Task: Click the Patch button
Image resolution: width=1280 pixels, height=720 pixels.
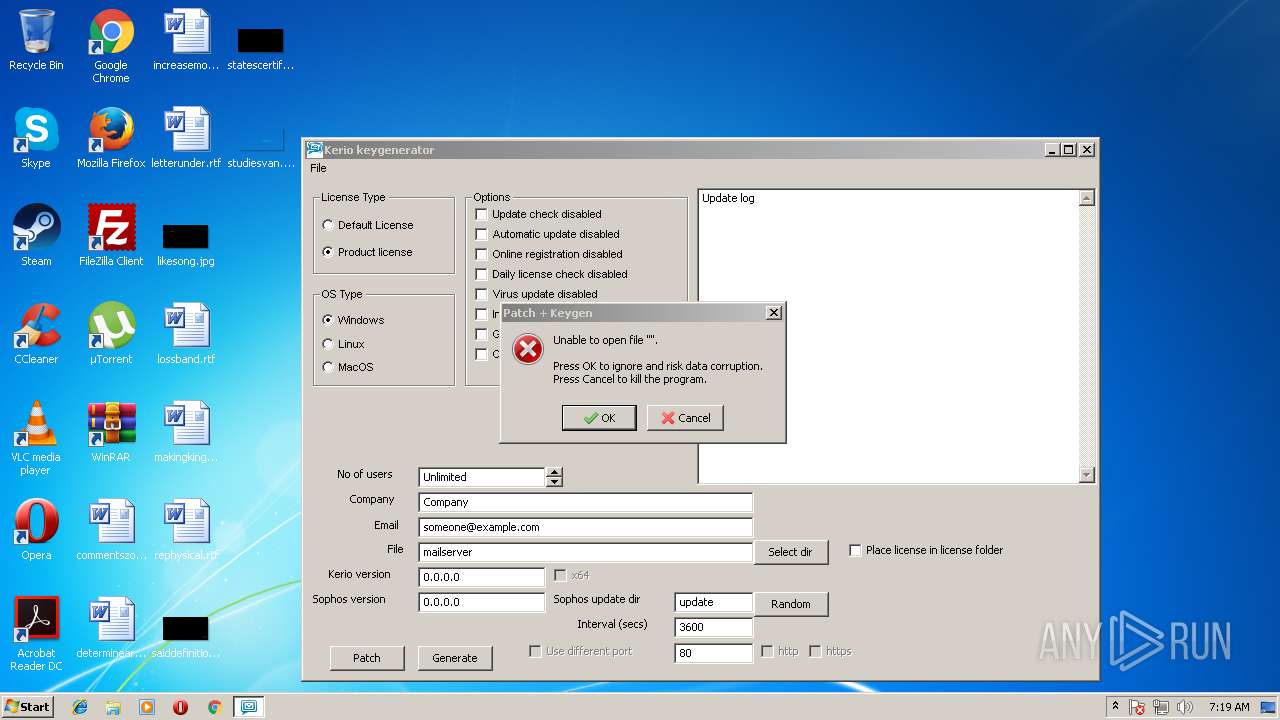Action: (367, 658)
